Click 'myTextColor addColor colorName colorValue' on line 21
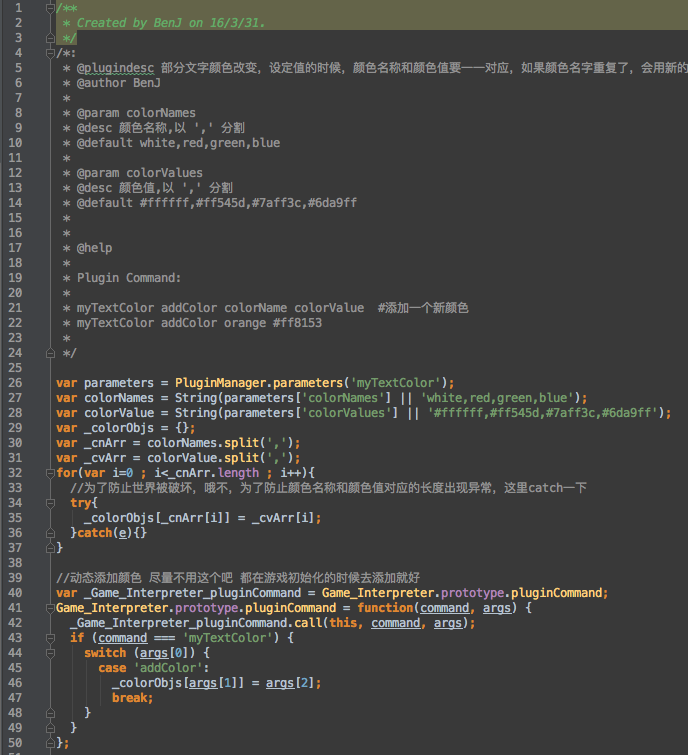The width and height of the screenshot is (688, 755). point(221,308)
